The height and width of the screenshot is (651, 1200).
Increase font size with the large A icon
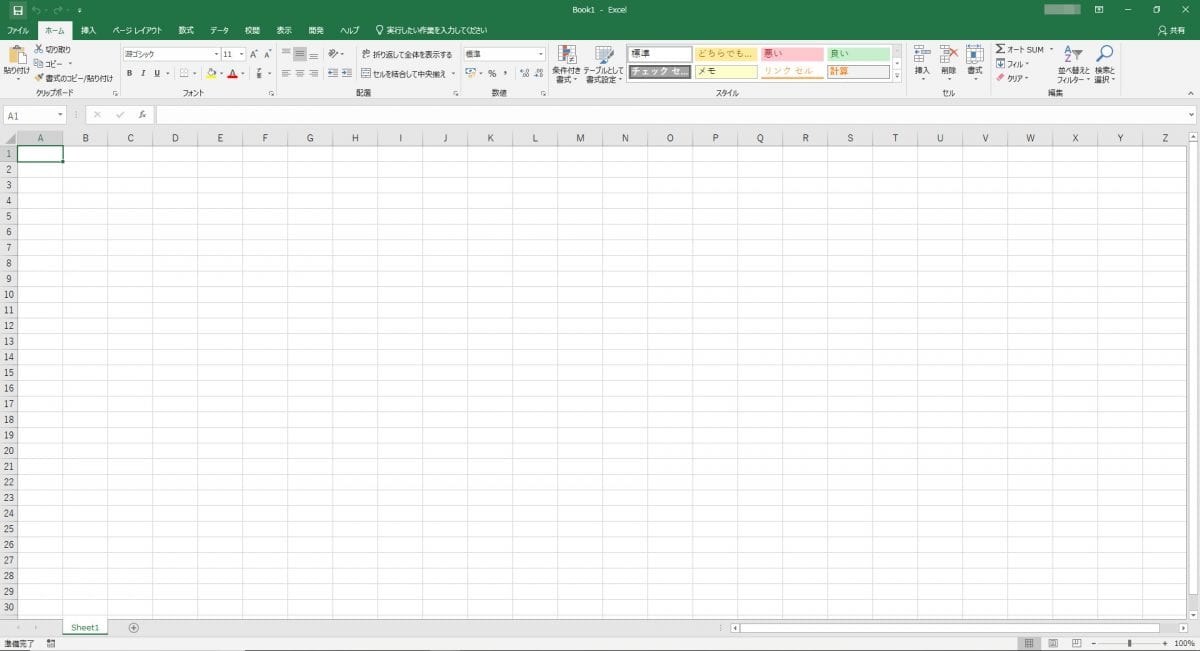(x=254, y=54)
